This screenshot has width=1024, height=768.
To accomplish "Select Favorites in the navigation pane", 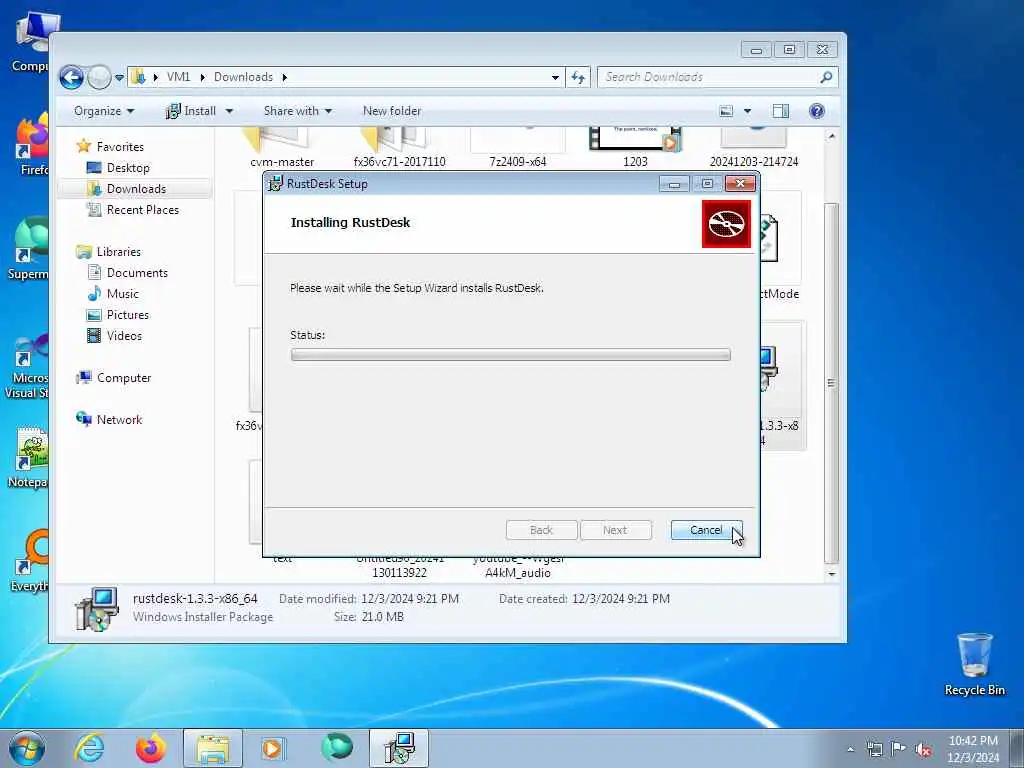I will coord(110,146).
